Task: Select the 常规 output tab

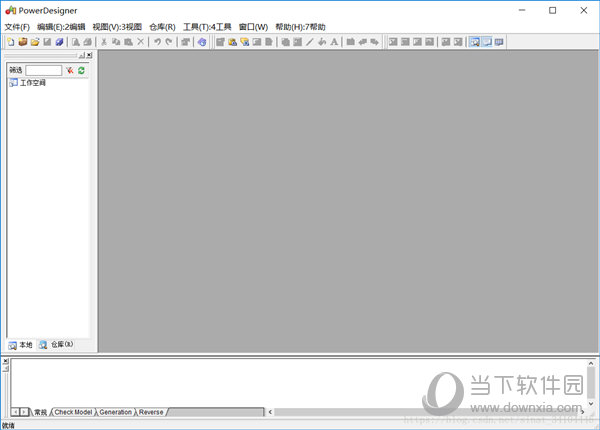Action: [x=40, y=412]
